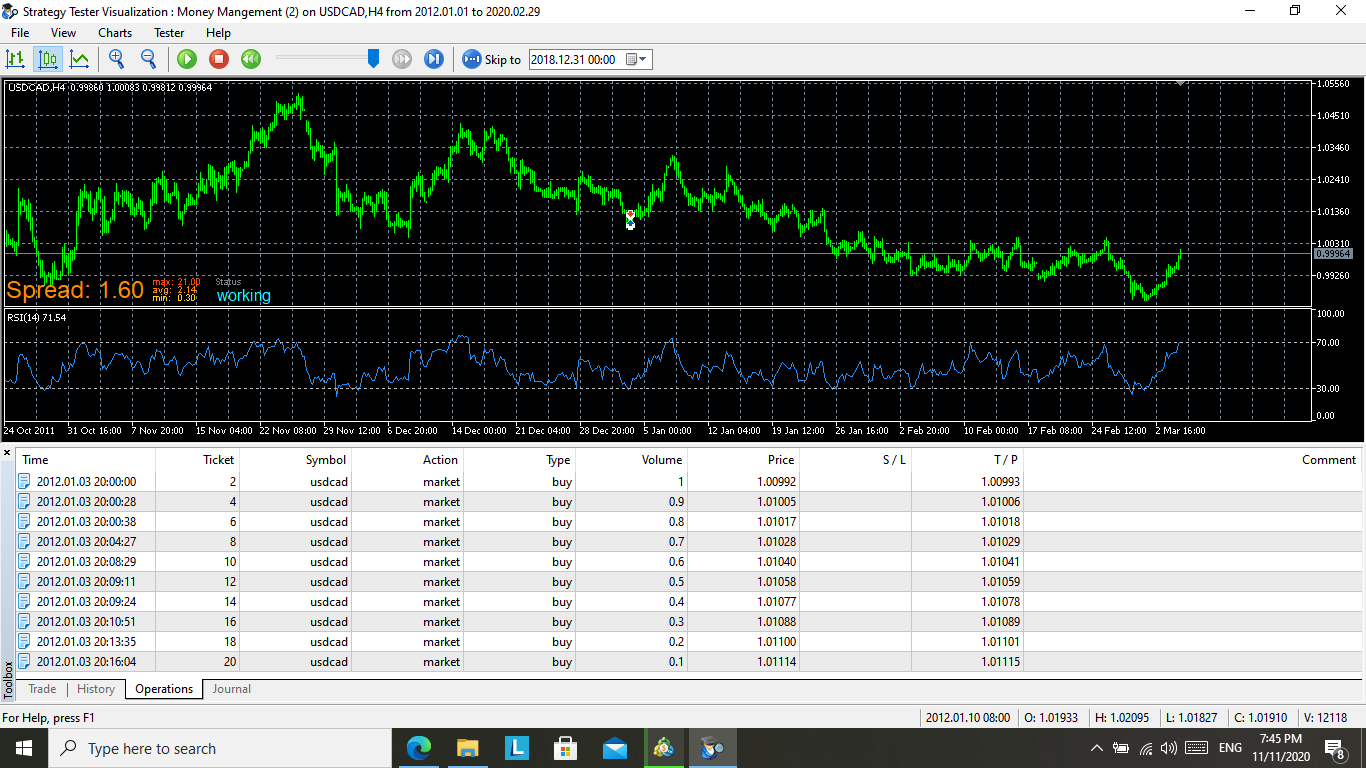This screenshot has width=1366, height=768.
Task: Open the File menu
Action: pyautogui.click(x=20, y=33)
